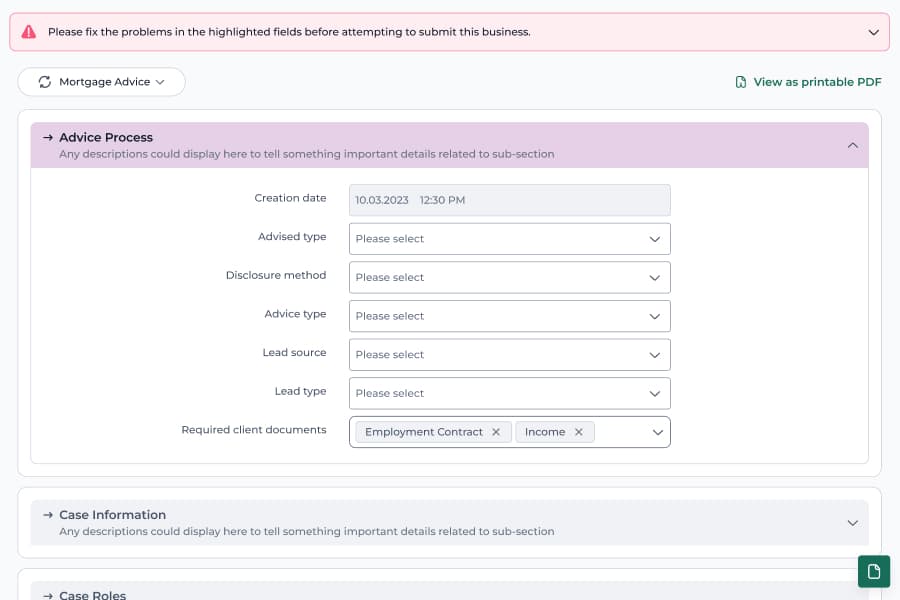Open the Advised type dropdown
The image size is (900, 600).
(x=510, y=239)
